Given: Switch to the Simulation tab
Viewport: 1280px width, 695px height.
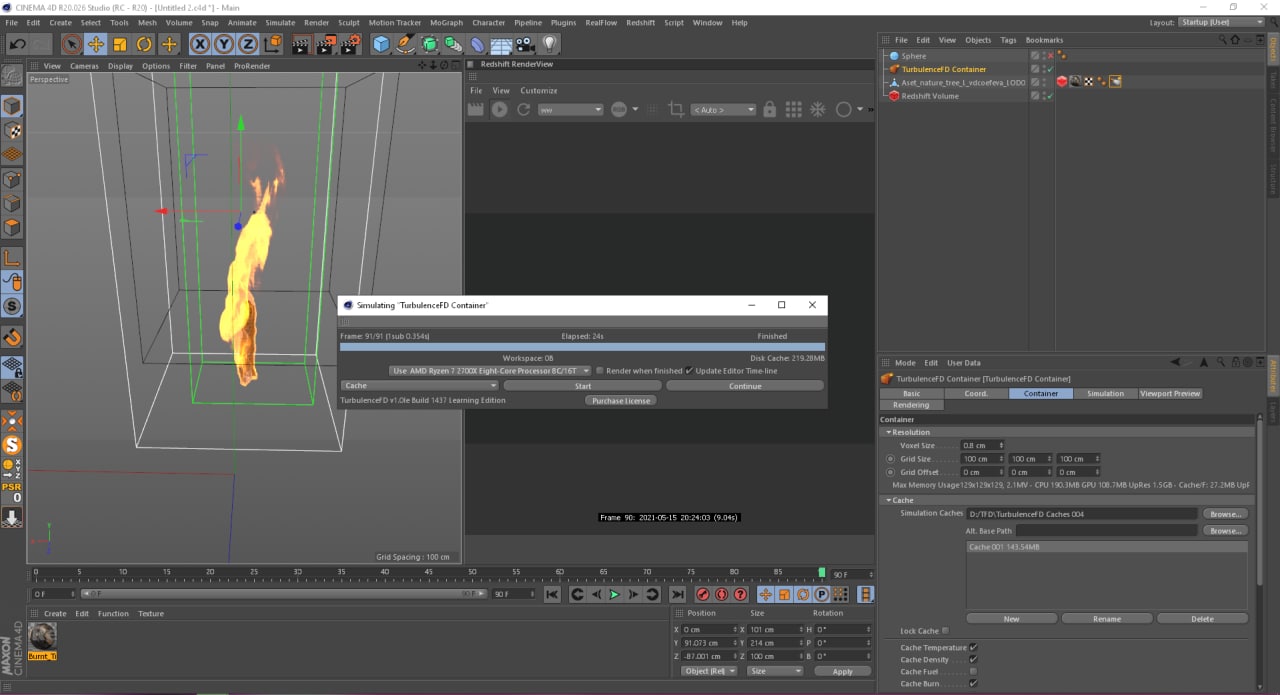Looking at the screenshot, I should pos(1105,393).
